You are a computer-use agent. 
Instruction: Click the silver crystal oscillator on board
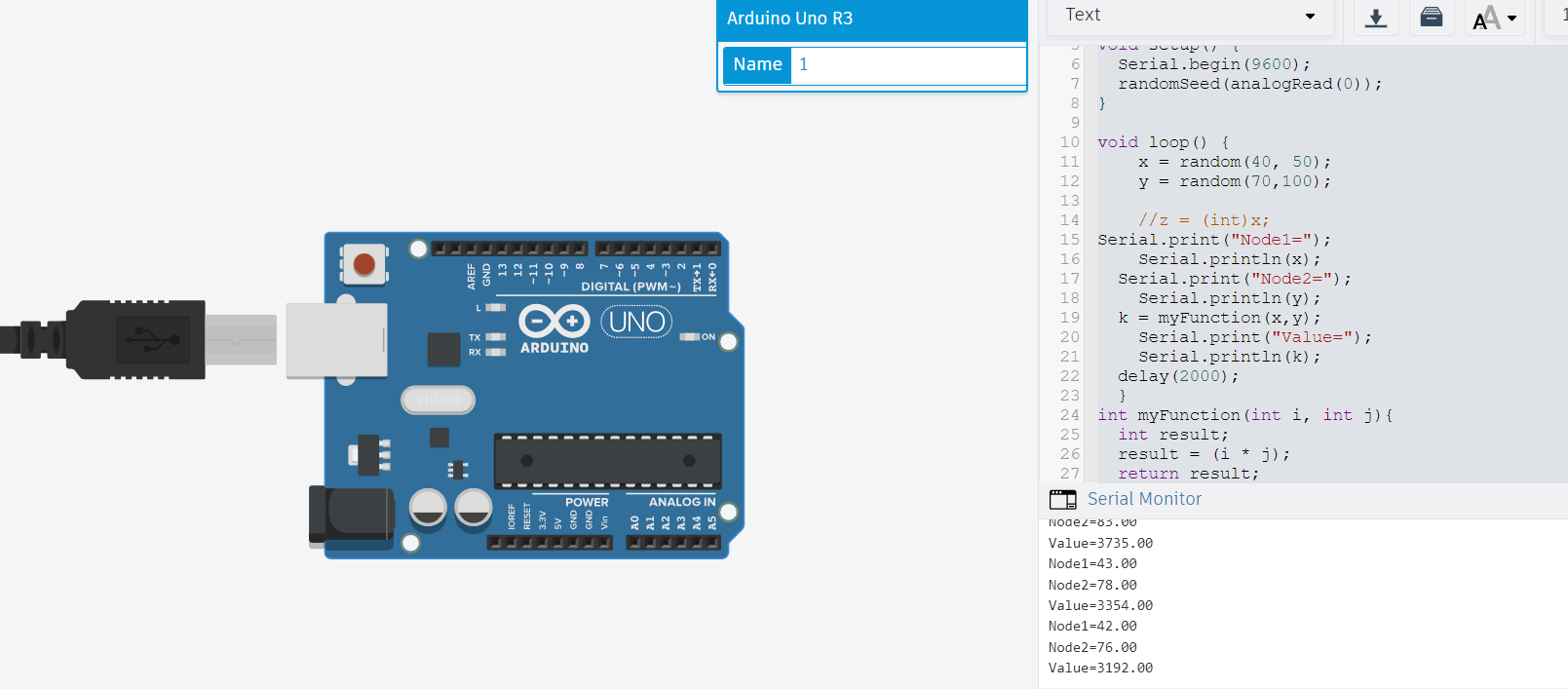(438, 400)
